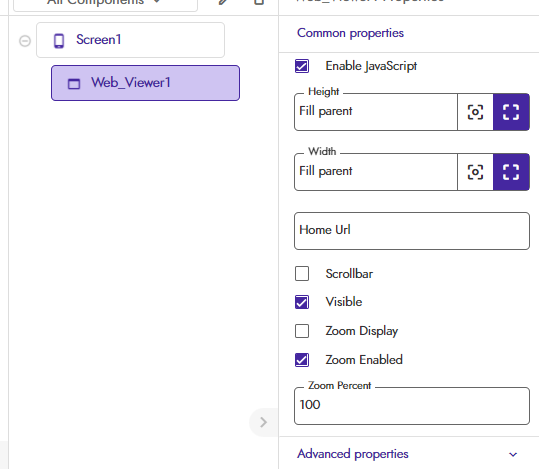Click the Width fit contents icon button
Image resolution: width=539 pixels, height=469 pixels.
tap(475, 172)
